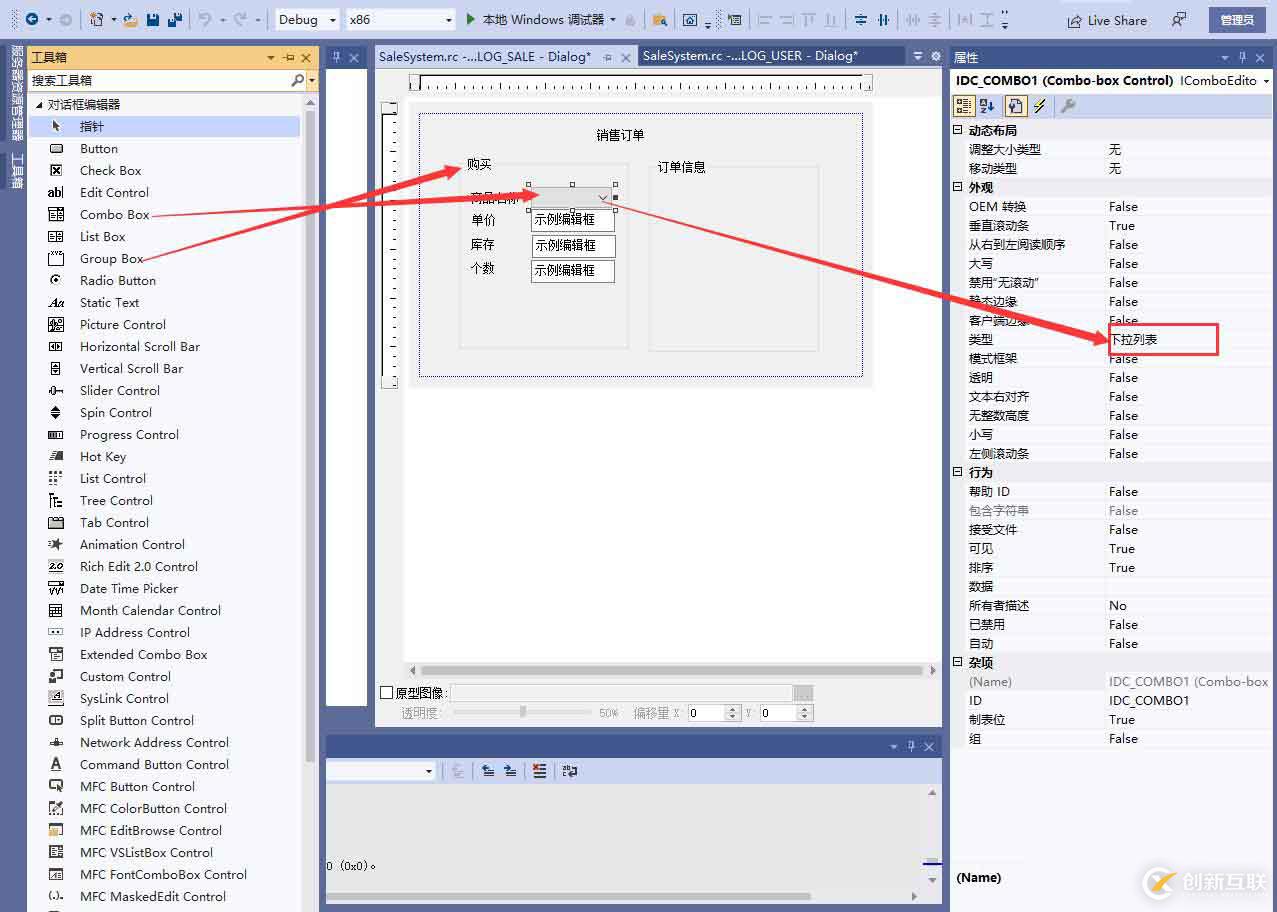Click the combo box dropdown arrow in the dialog design
This screenshot has width=1277, height=912.
coord(603,198)
